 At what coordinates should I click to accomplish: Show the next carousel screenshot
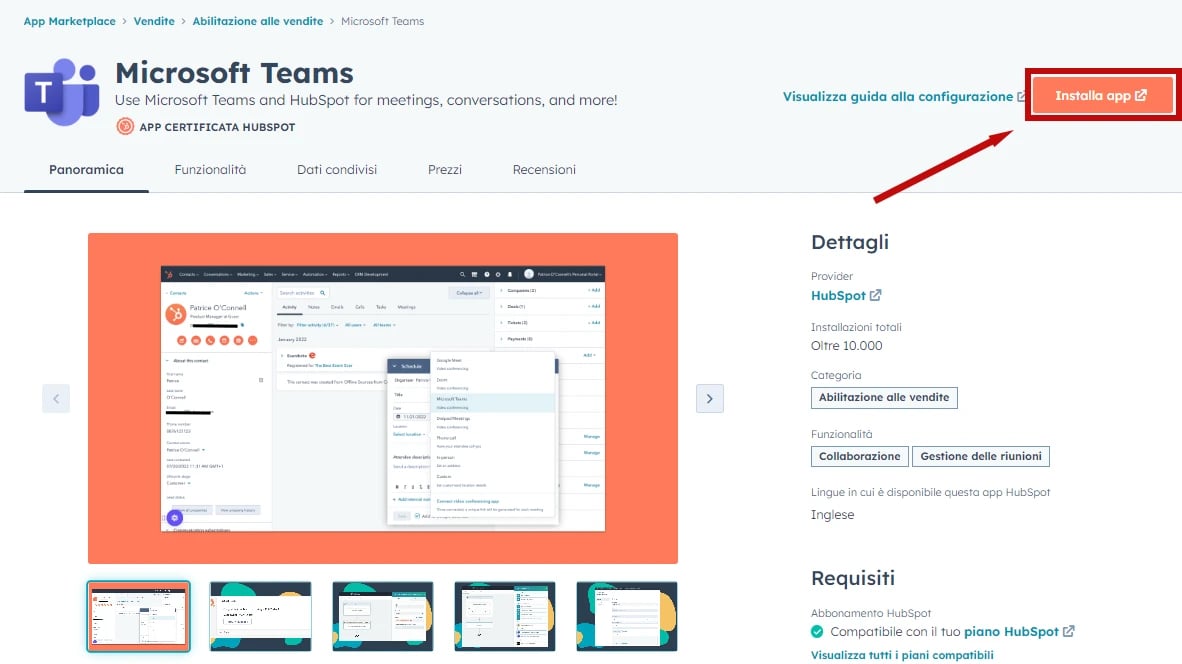tap(709, 398)
